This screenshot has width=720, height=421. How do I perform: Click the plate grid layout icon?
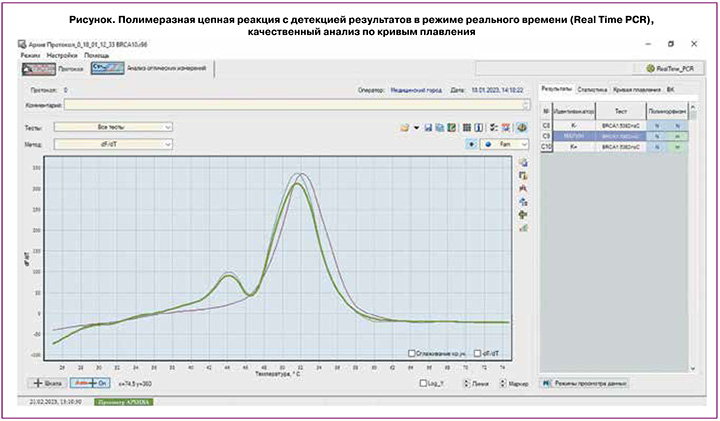466,128
